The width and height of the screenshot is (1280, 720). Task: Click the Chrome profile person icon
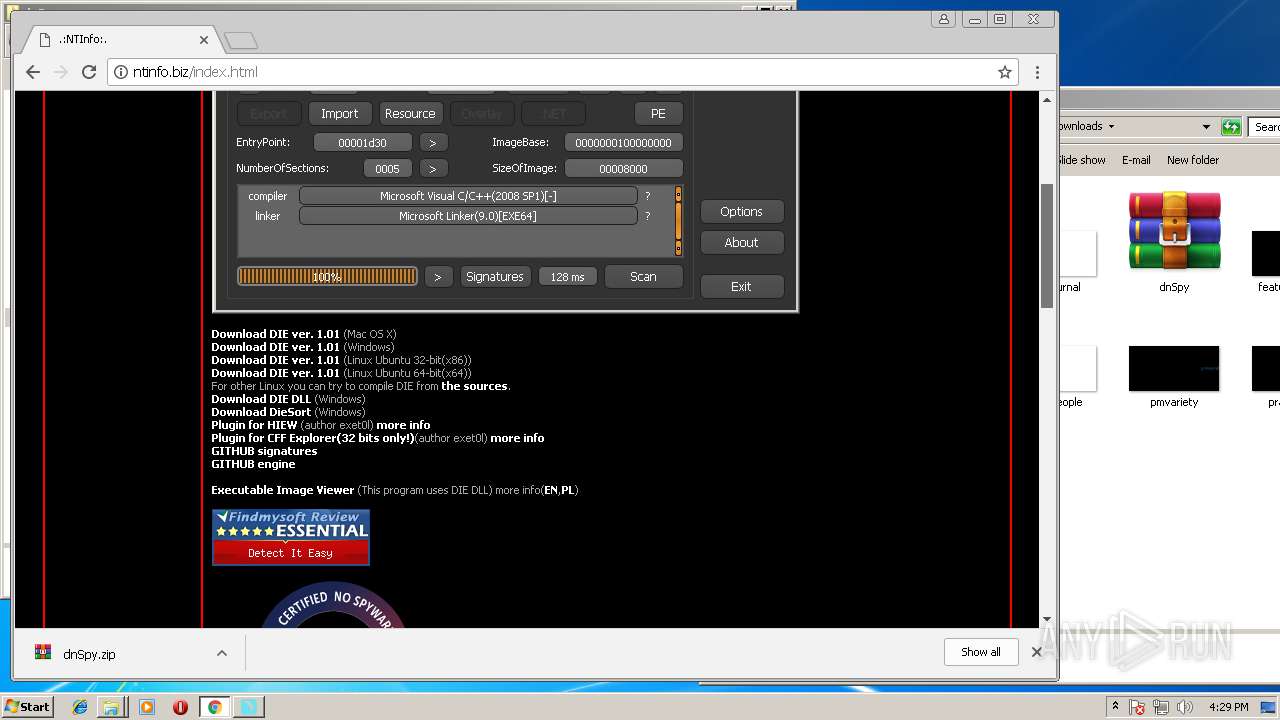pos(943,19)
